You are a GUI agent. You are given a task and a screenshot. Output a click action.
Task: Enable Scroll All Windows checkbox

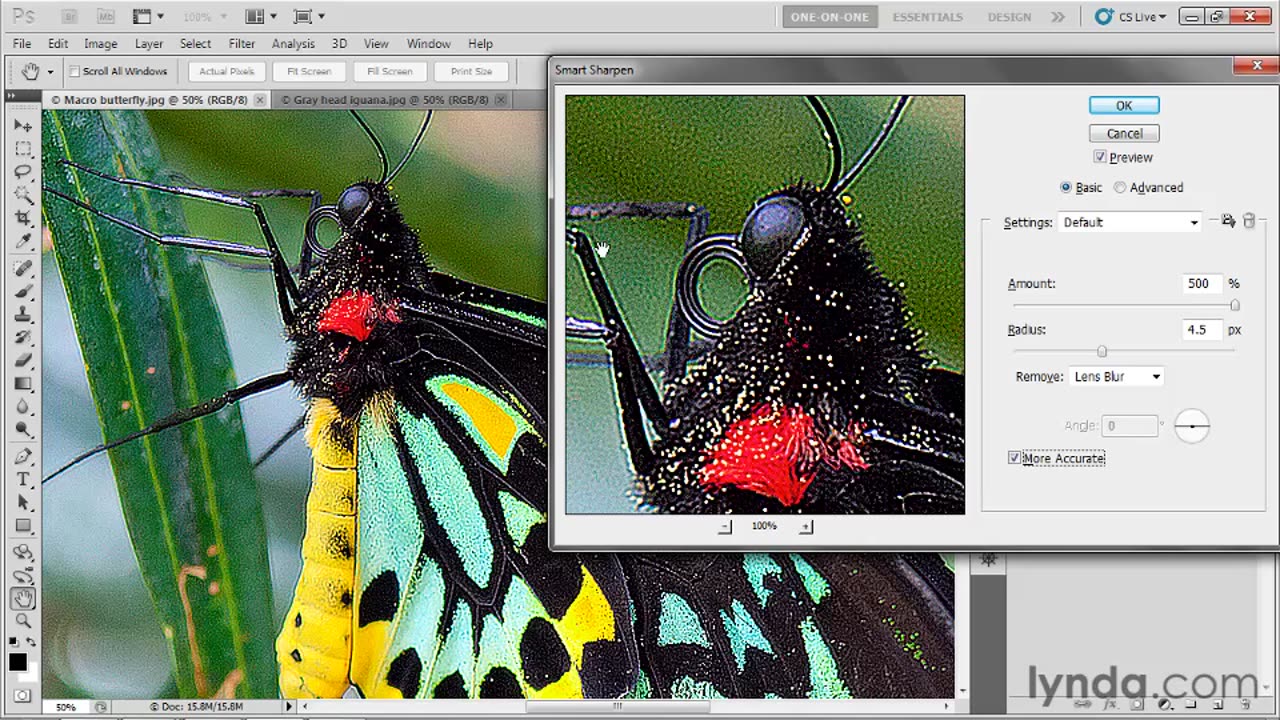tap(74, 71)
